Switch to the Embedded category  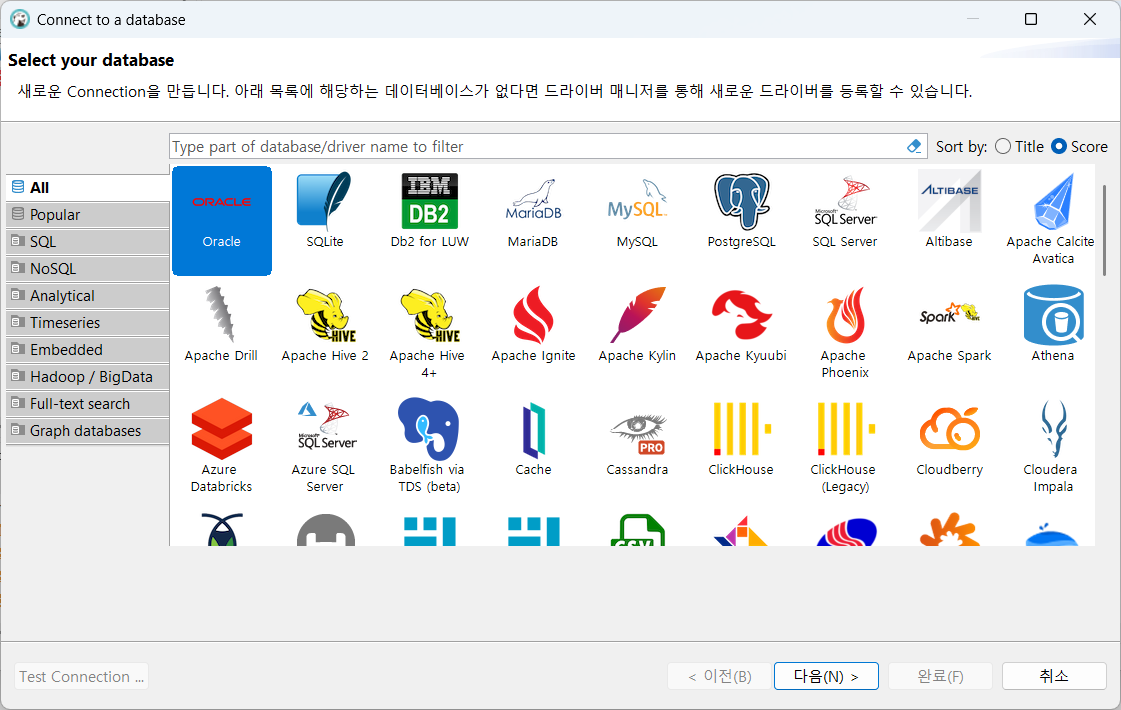pyautogui.click(x=88, y=350)
